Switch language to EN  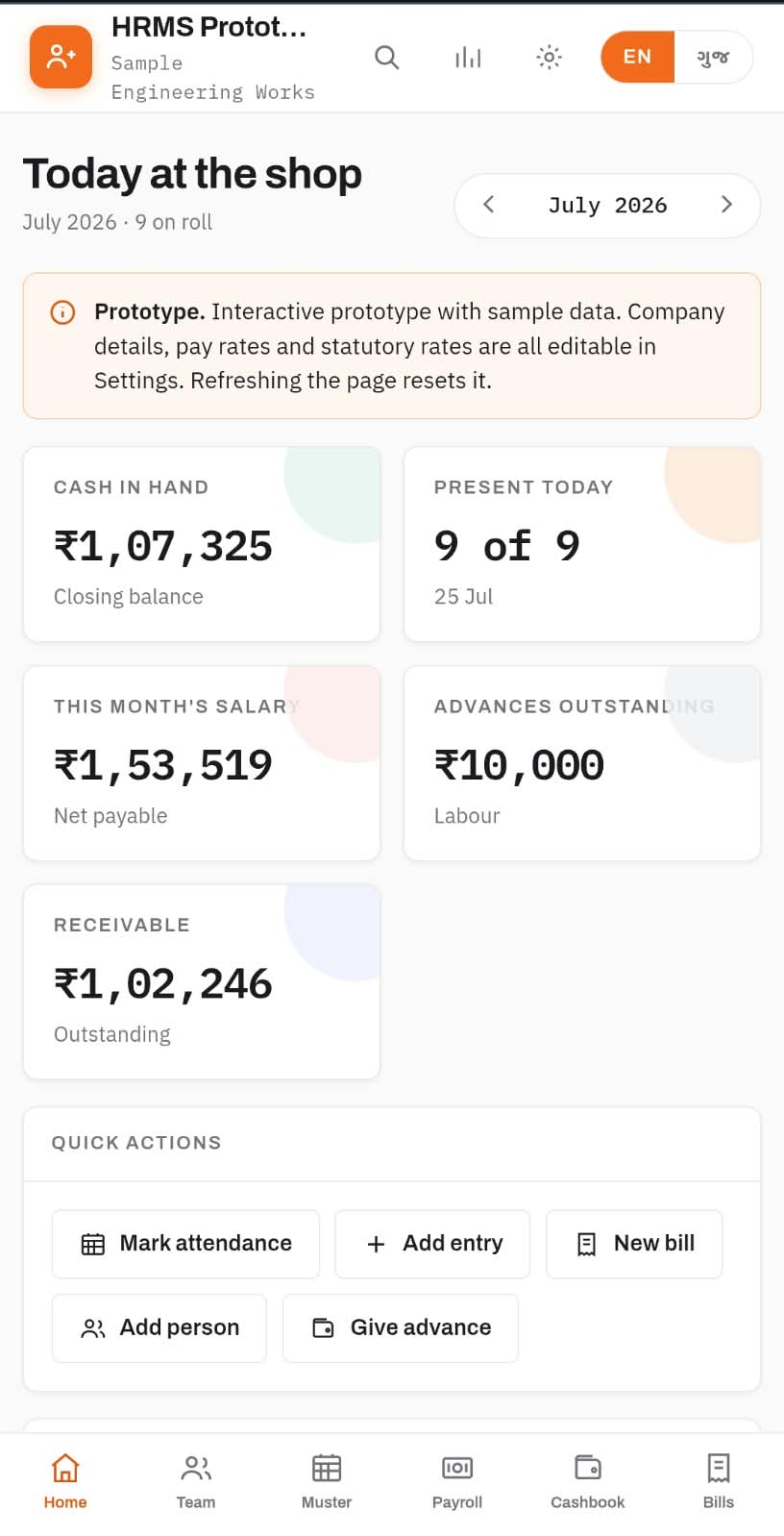638,57
